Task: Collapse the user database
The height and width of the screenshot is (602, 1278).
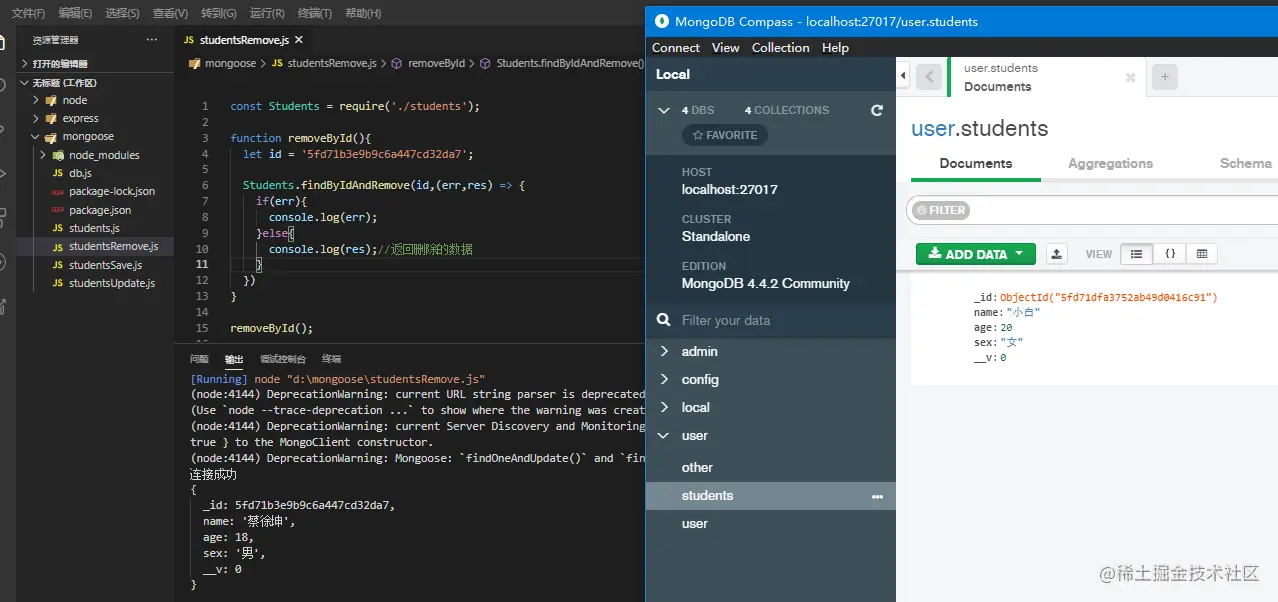Action: (664, 435)
